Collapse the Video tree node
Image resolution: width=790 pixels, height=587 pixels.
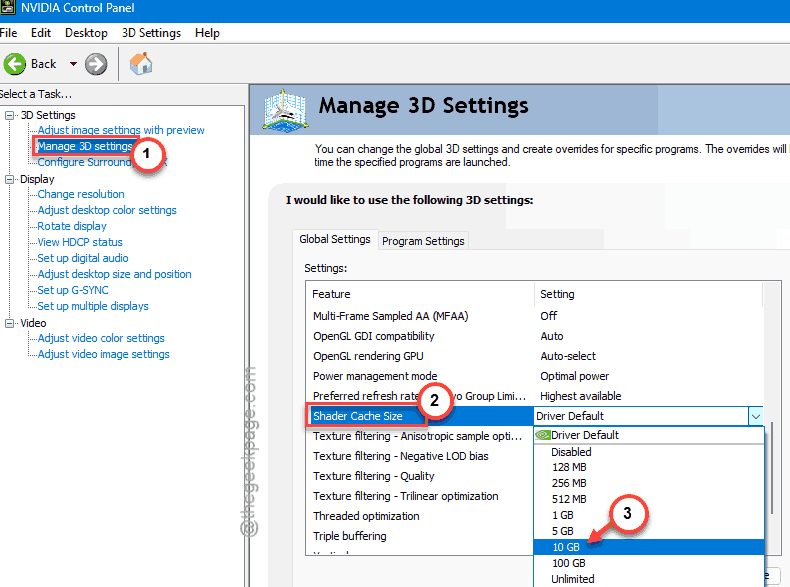click(9, 323)
